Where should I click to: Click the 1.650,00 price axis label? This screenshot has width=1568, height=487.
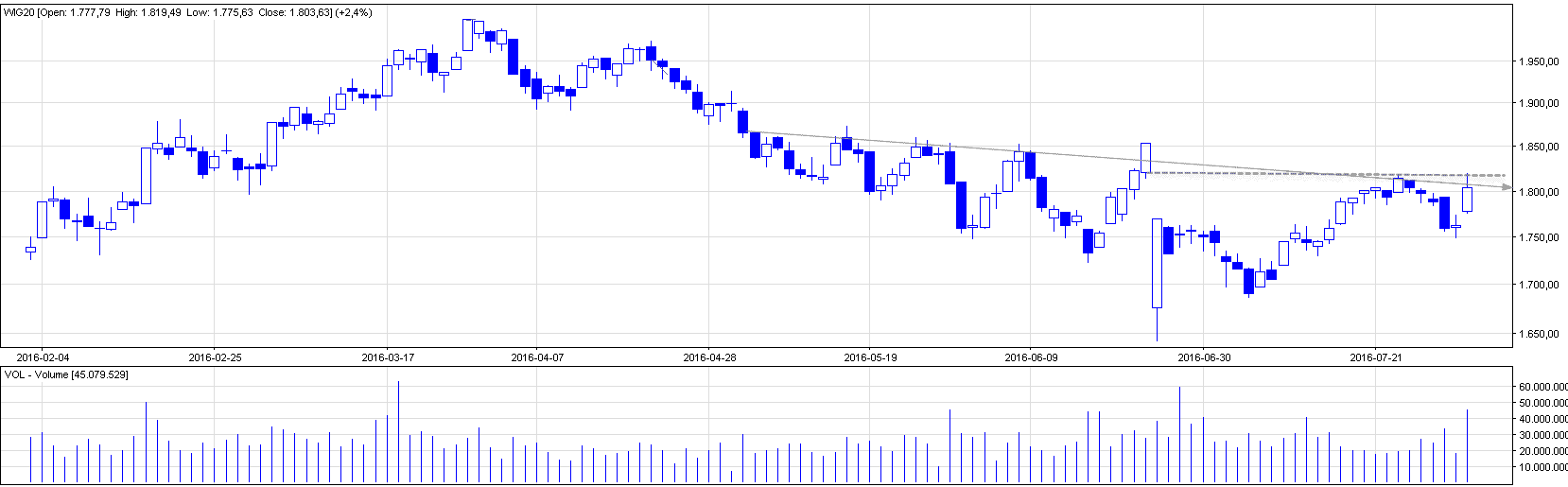[x=1539, y=334]
